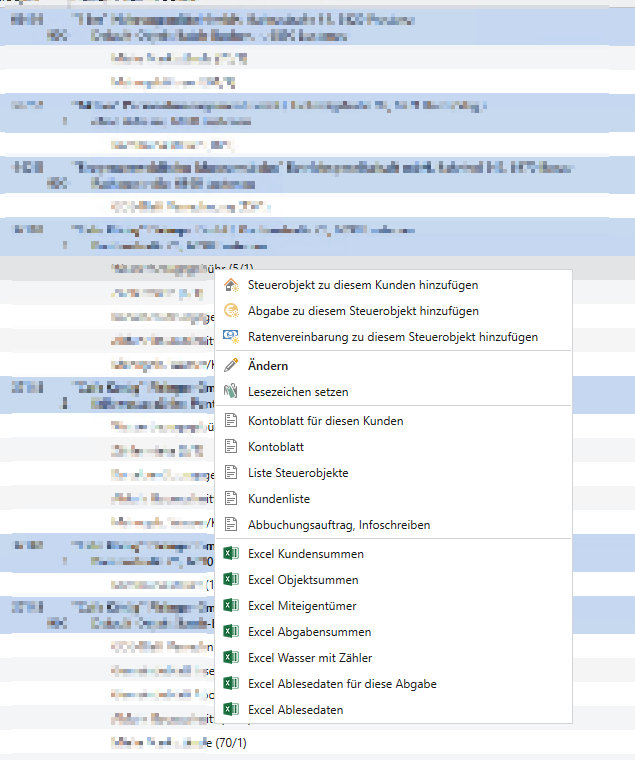The width and height of the screenshot is (635, 760).
Task: Select the gray highlighted row ending (5/1)
Action: [x=180, y=268]
